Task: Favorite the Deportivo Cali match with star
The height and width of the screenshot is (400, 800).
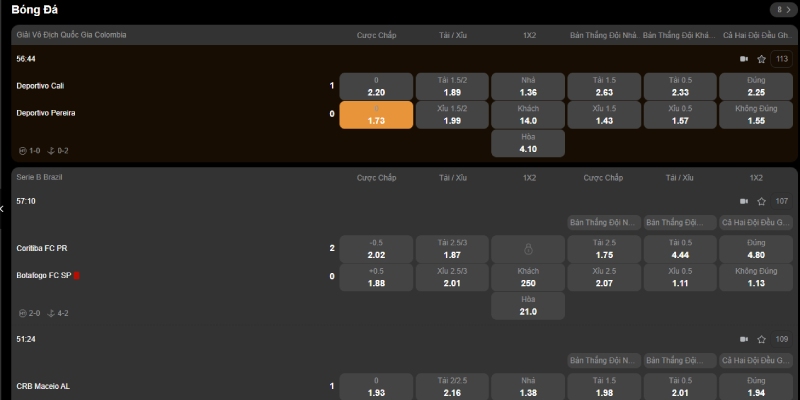Action: coord(761,59)
